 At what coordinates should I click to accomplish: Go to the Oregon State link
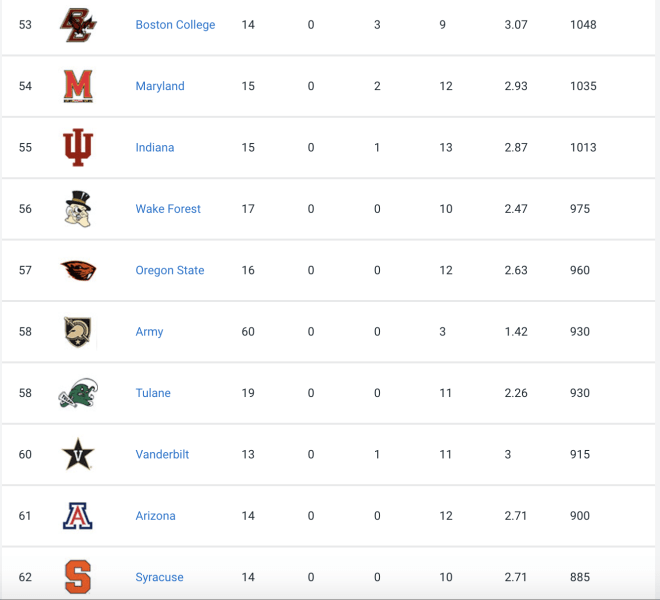pyautogui.click(x=170, y=270)
